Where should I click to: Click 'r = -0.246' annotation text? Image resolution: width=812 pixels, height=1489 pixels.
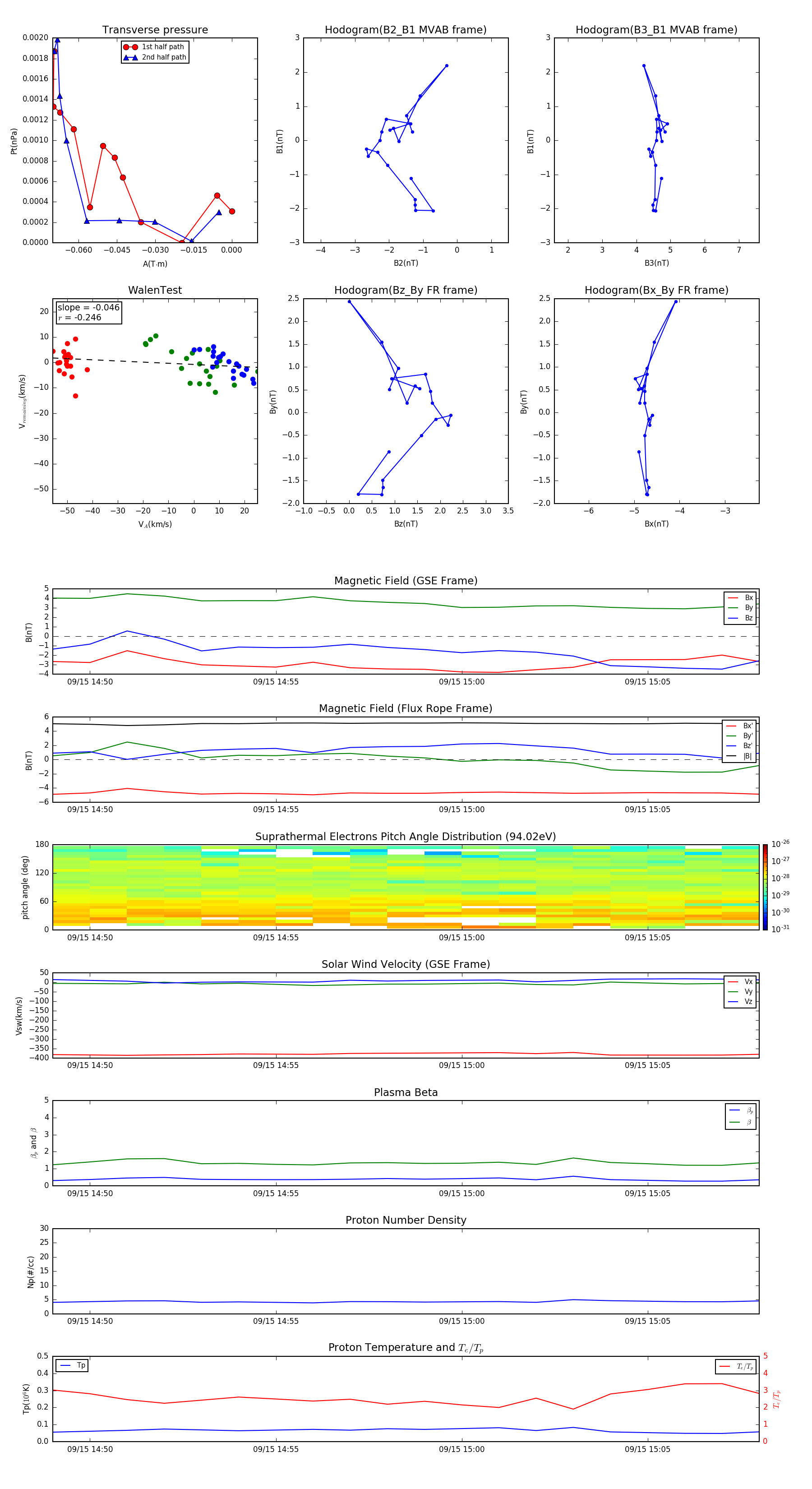pos(80,317)
